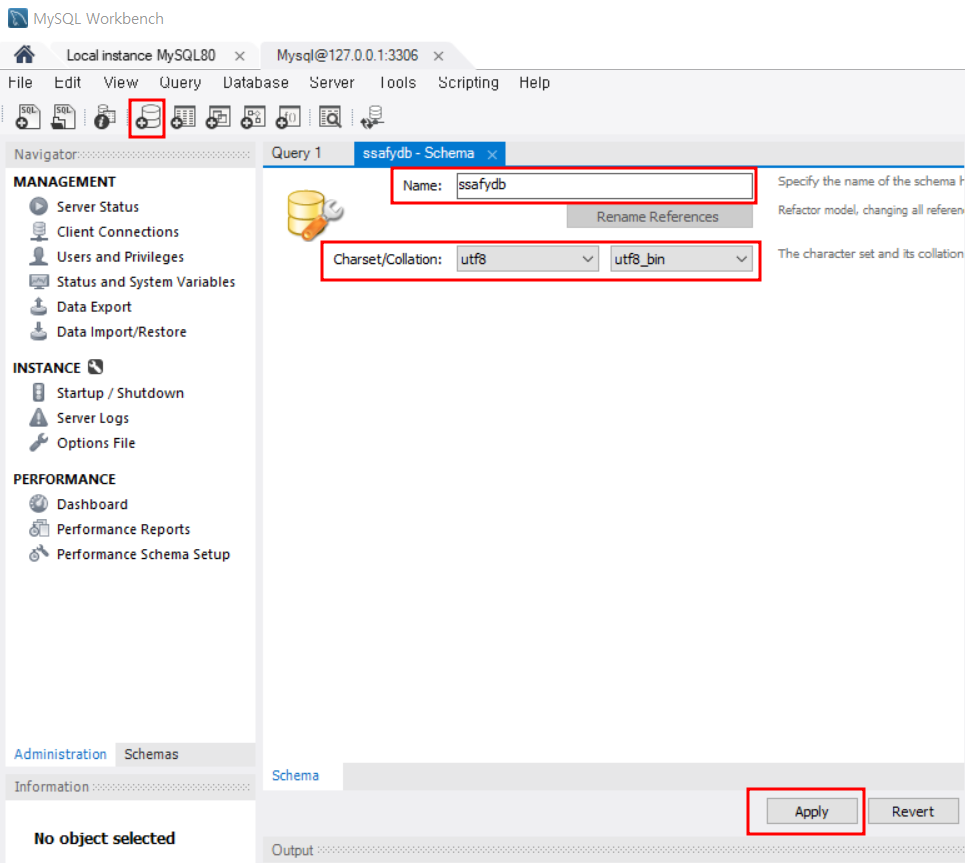Open the Tools menu
Image resolution: width=965 pixels, height=863 pixels.
[x=398, y=82]
